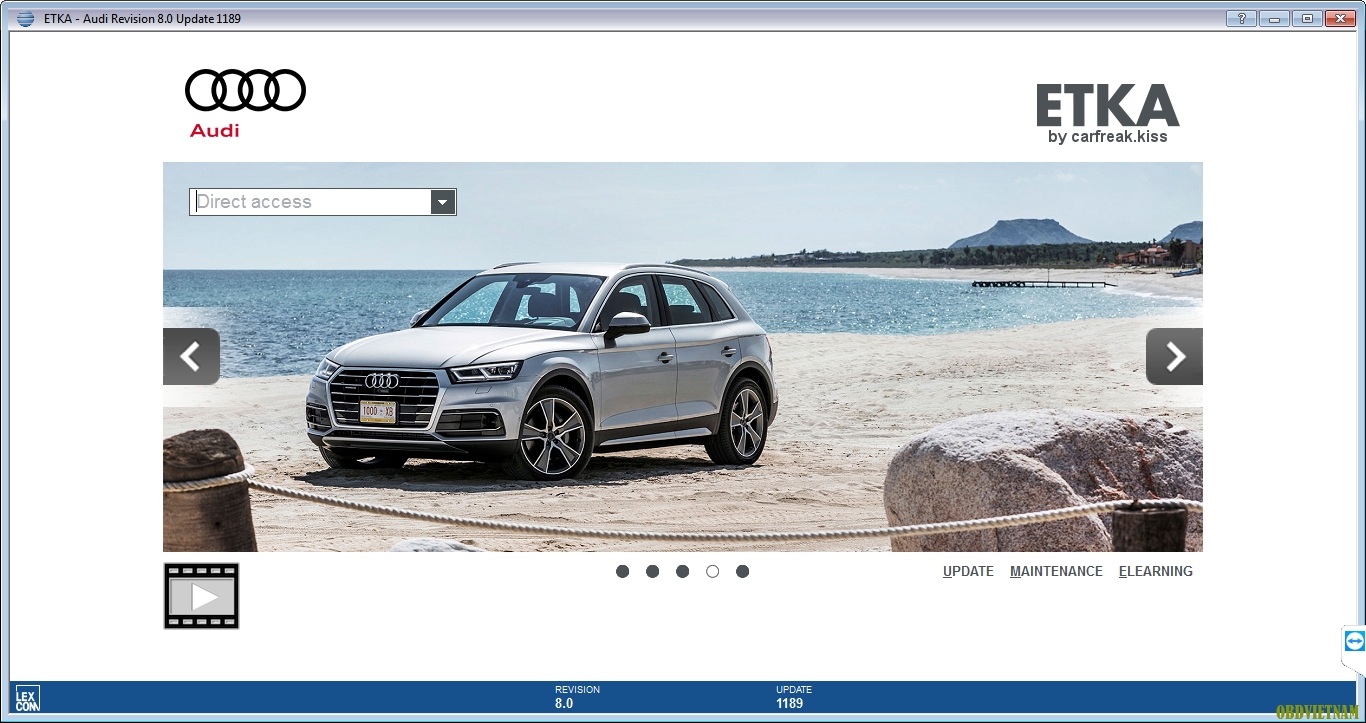Click 'by carfreak.kiss' text

(1107, 136)
